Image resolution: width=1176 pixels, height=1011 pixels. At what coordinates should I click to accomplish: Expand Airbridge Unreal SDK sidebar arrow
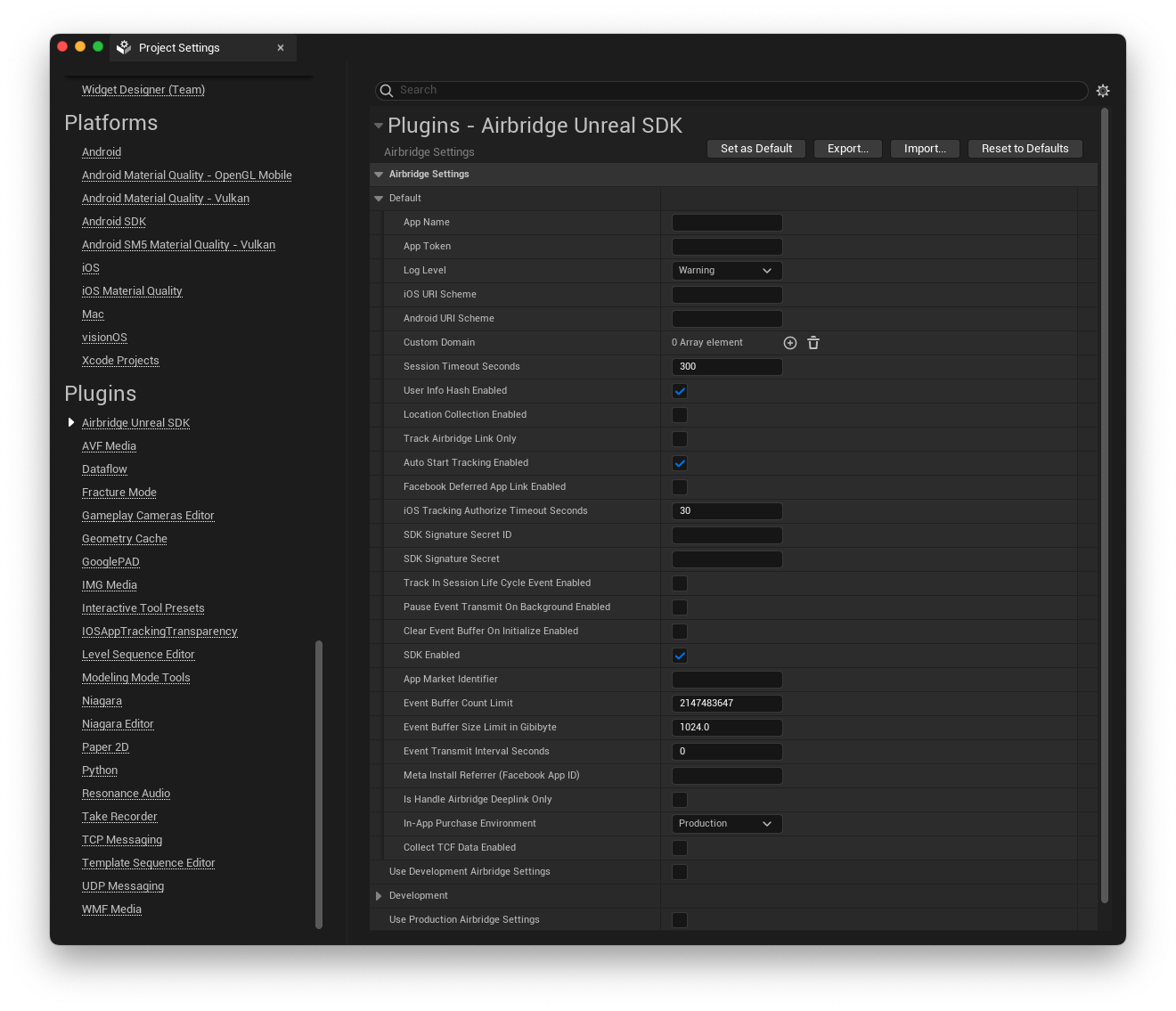point(71,422)
